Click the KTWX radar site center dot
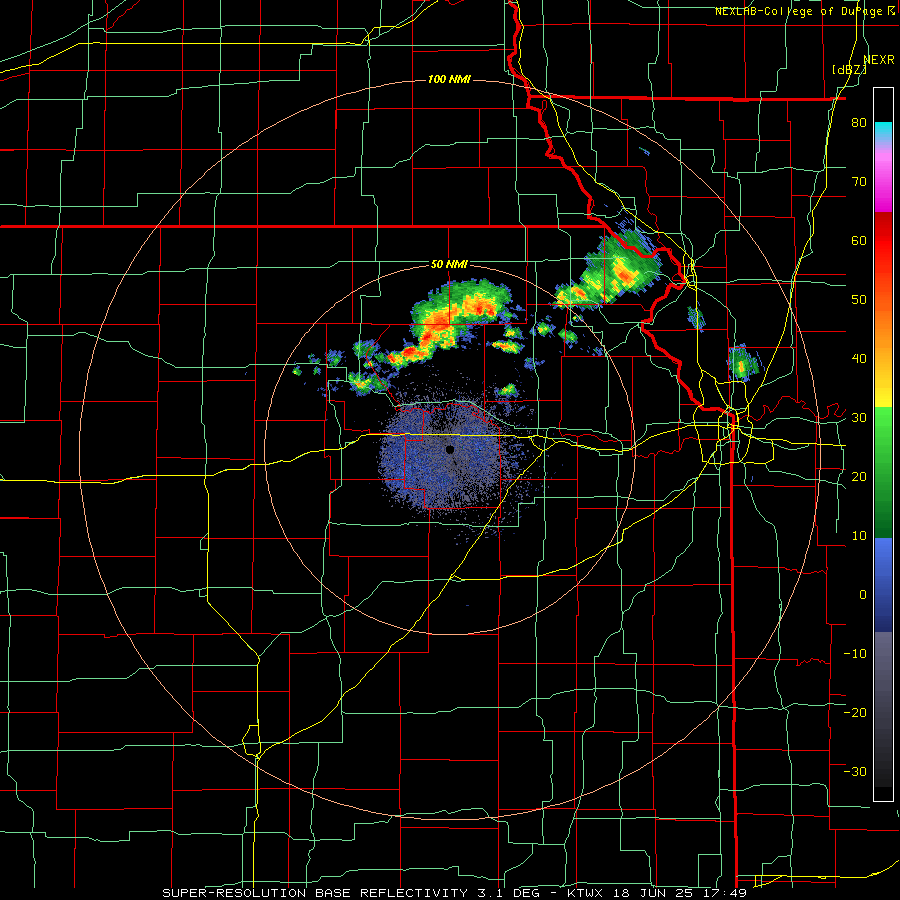 (450, 449)
